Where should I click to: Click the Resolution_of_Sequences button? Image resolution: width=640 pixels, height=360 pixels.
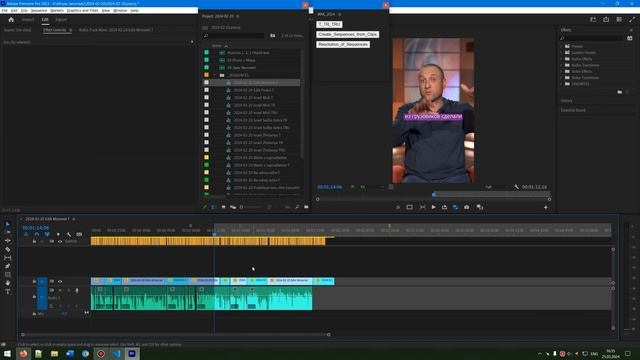tap(343, 44)
